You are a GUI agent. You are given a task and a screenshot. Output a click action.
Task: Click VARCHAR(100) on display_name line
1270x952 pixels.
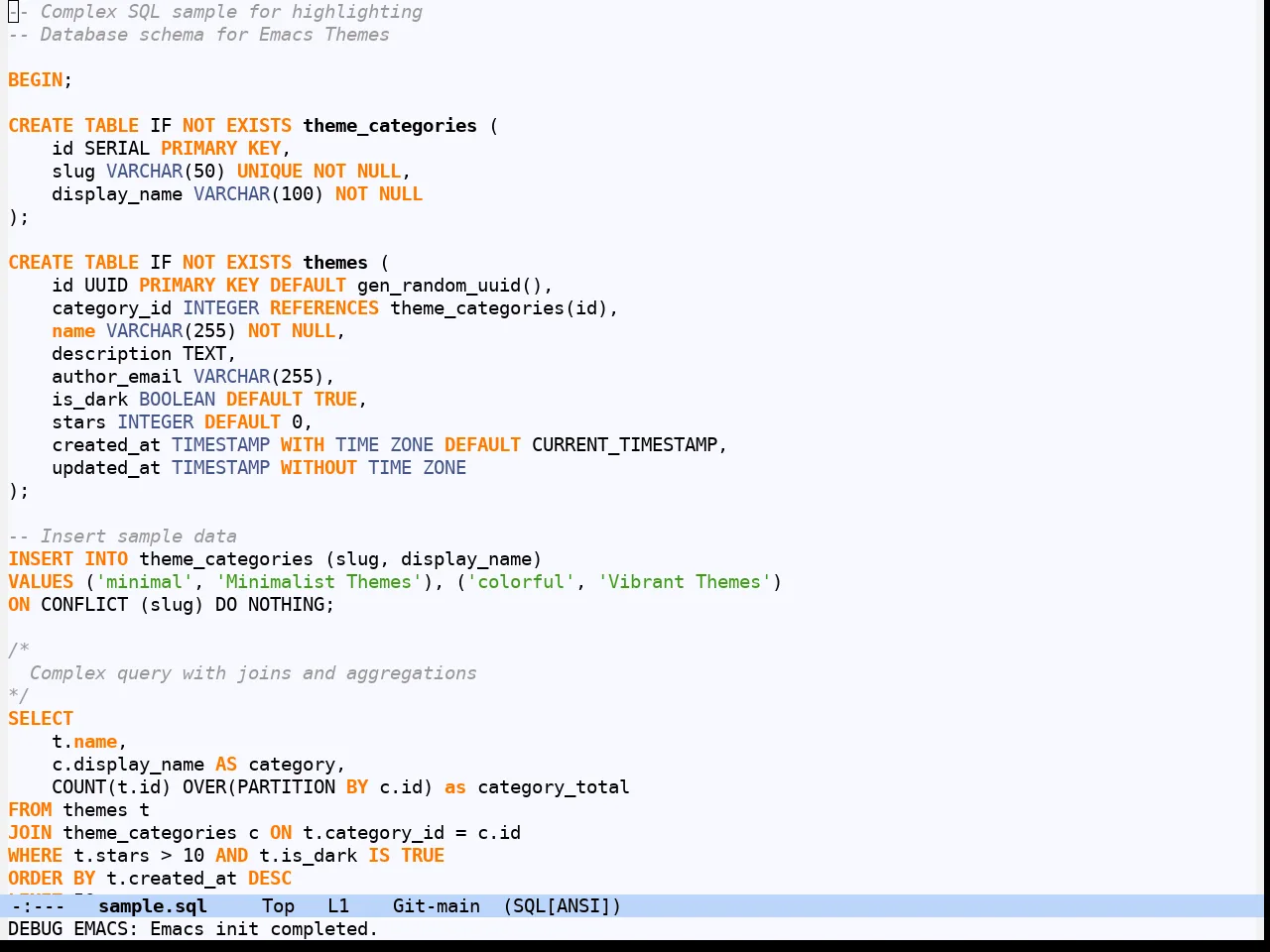[x=259, y=193]
